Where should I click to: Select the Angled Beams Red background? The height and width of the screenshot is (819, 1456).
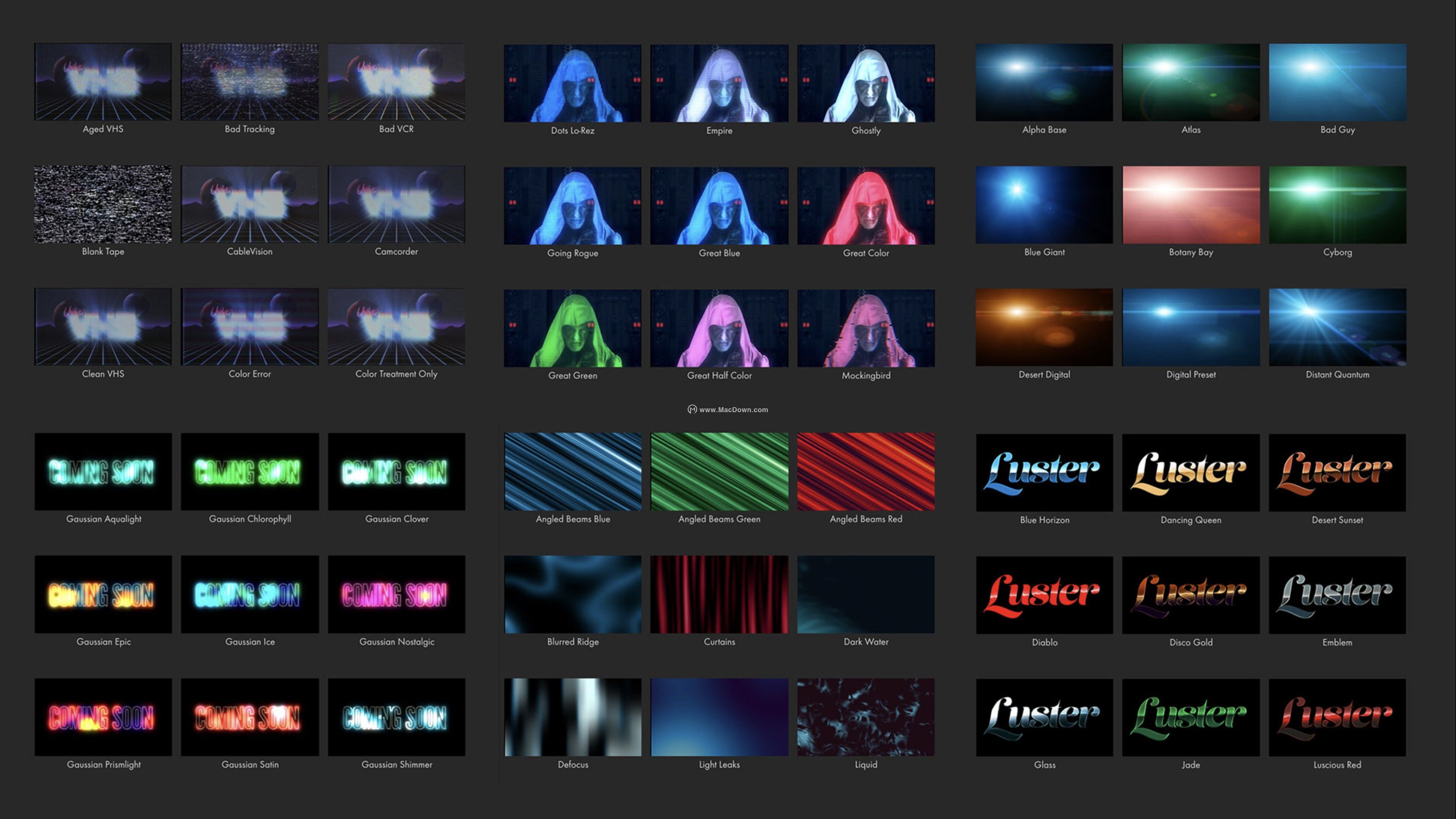point(866,472)
